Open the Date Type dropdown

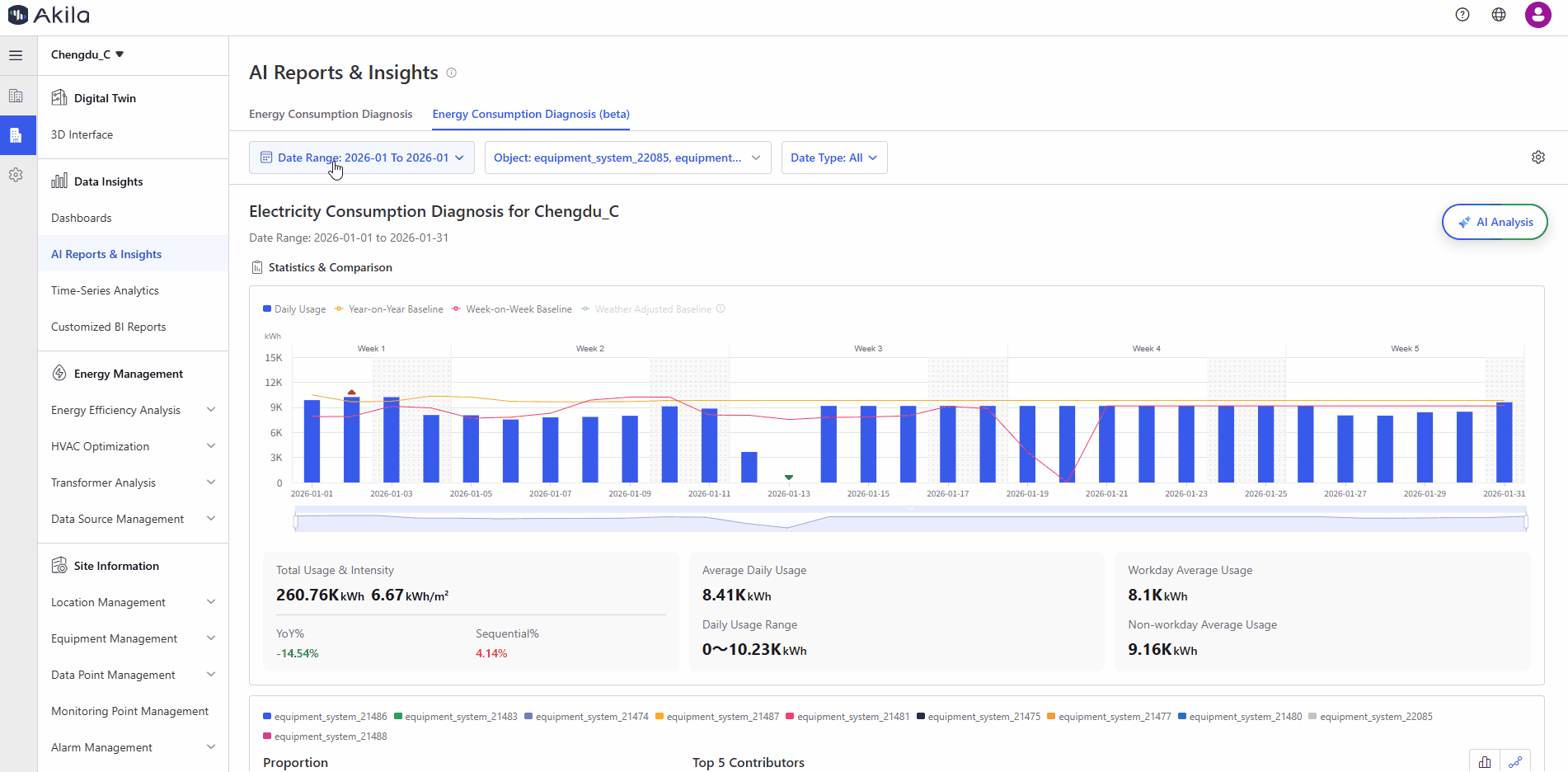pyautogui.click(x=833, y=158)
